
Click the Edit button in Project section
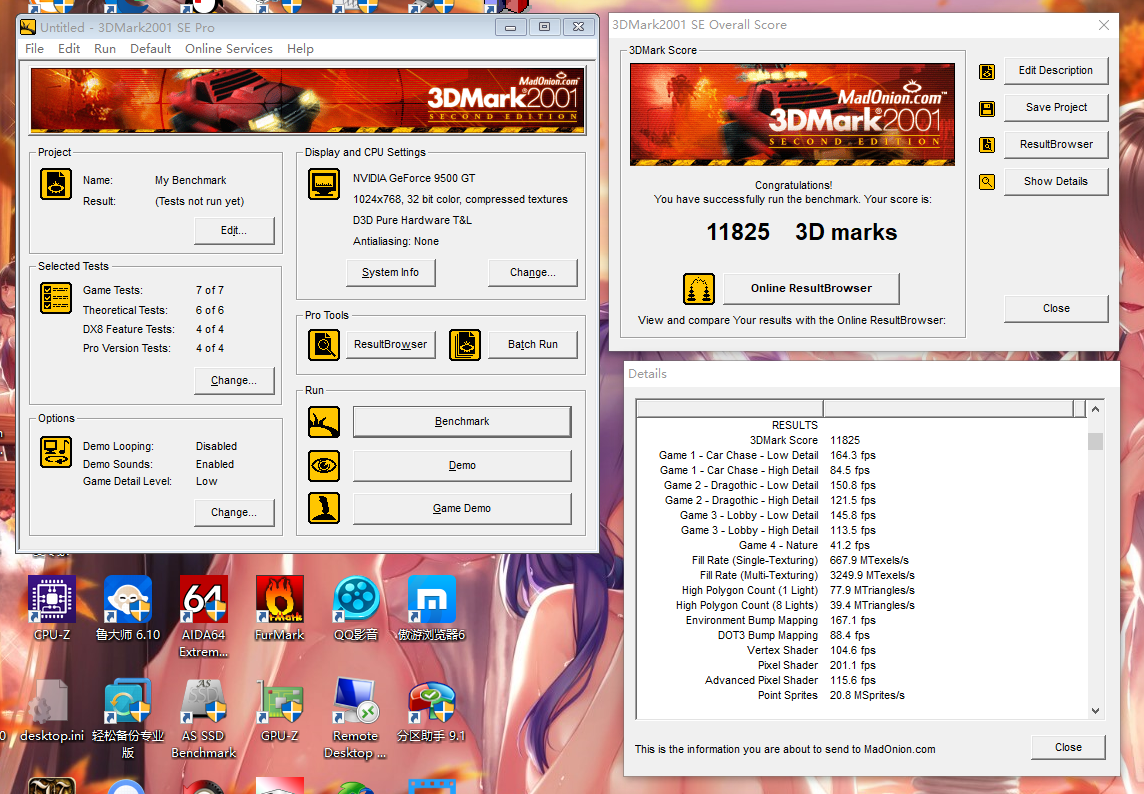[234, 231]
